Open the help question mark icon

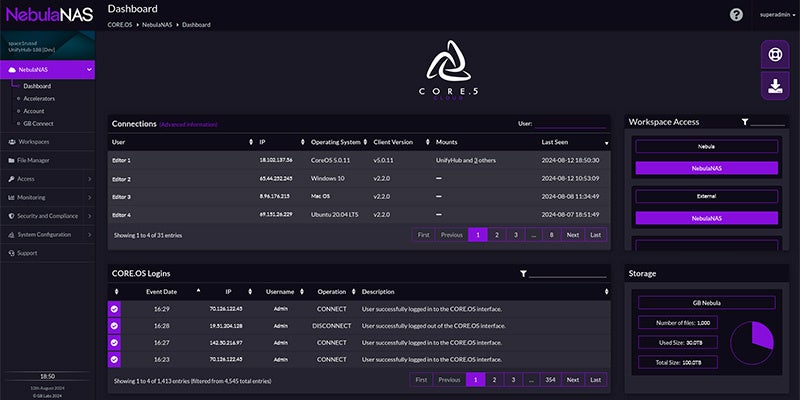click(x=736, y=15)
